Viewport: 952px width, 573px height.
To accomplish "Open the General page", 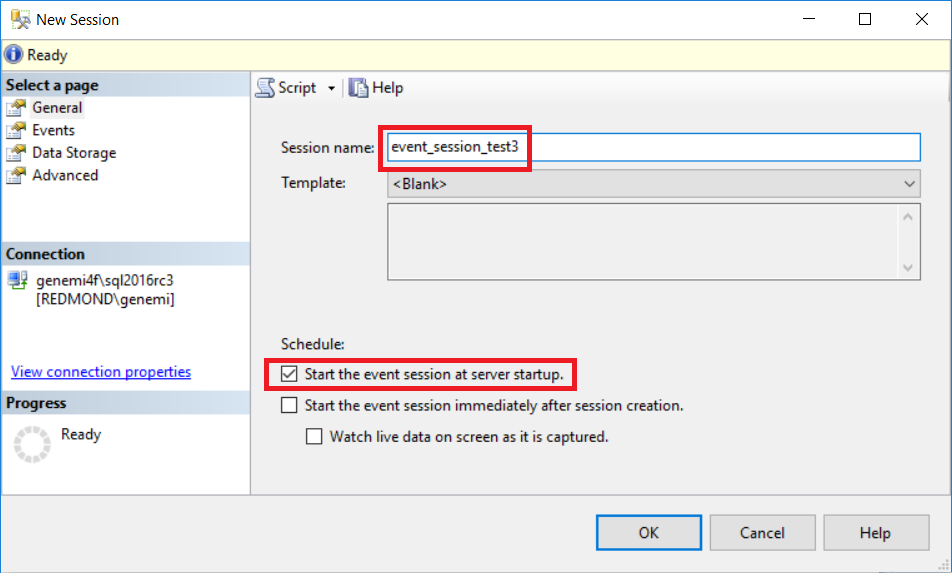I will point(57,108).
